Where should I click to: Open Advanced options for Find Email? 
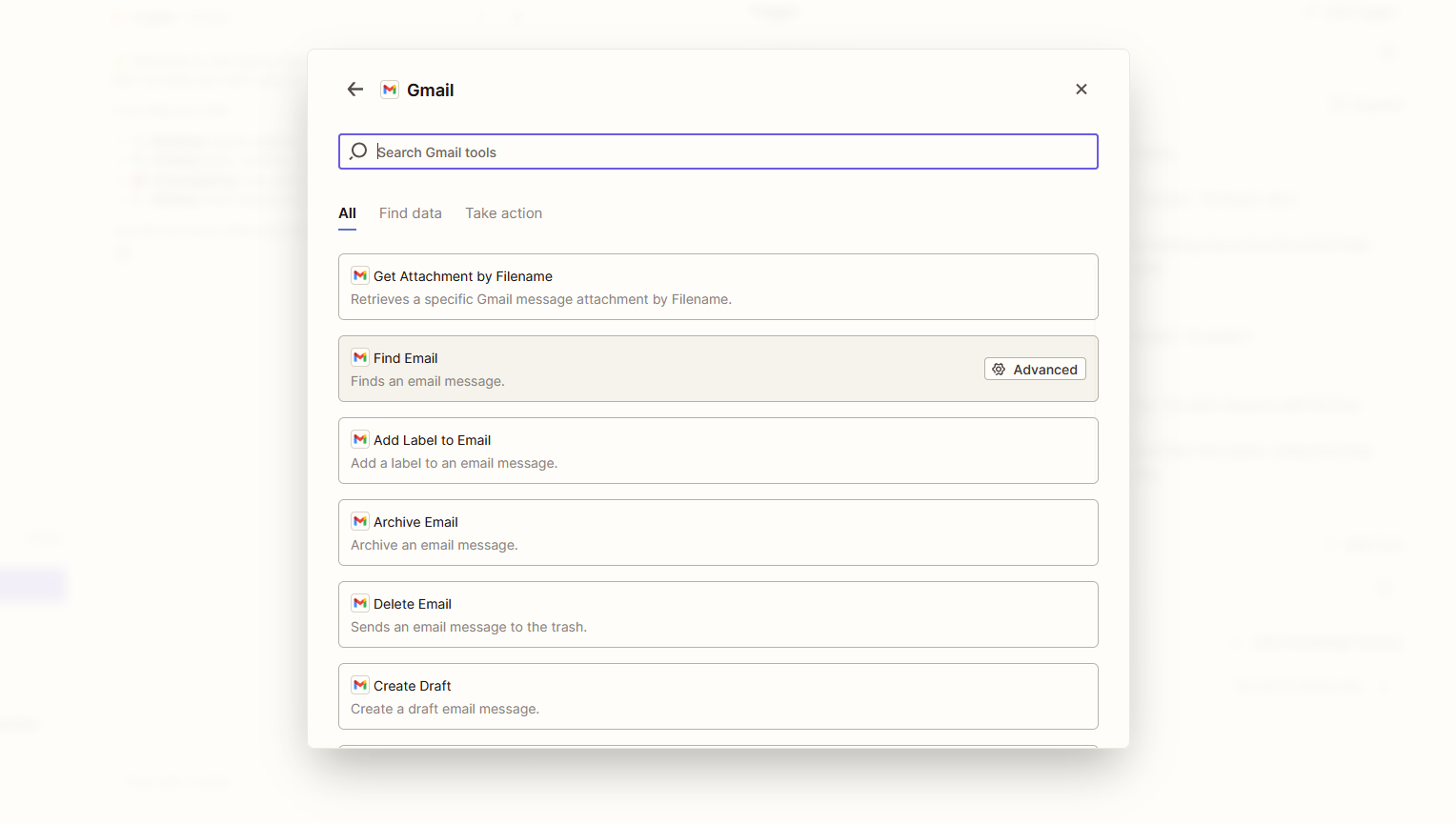[1035, 369]
